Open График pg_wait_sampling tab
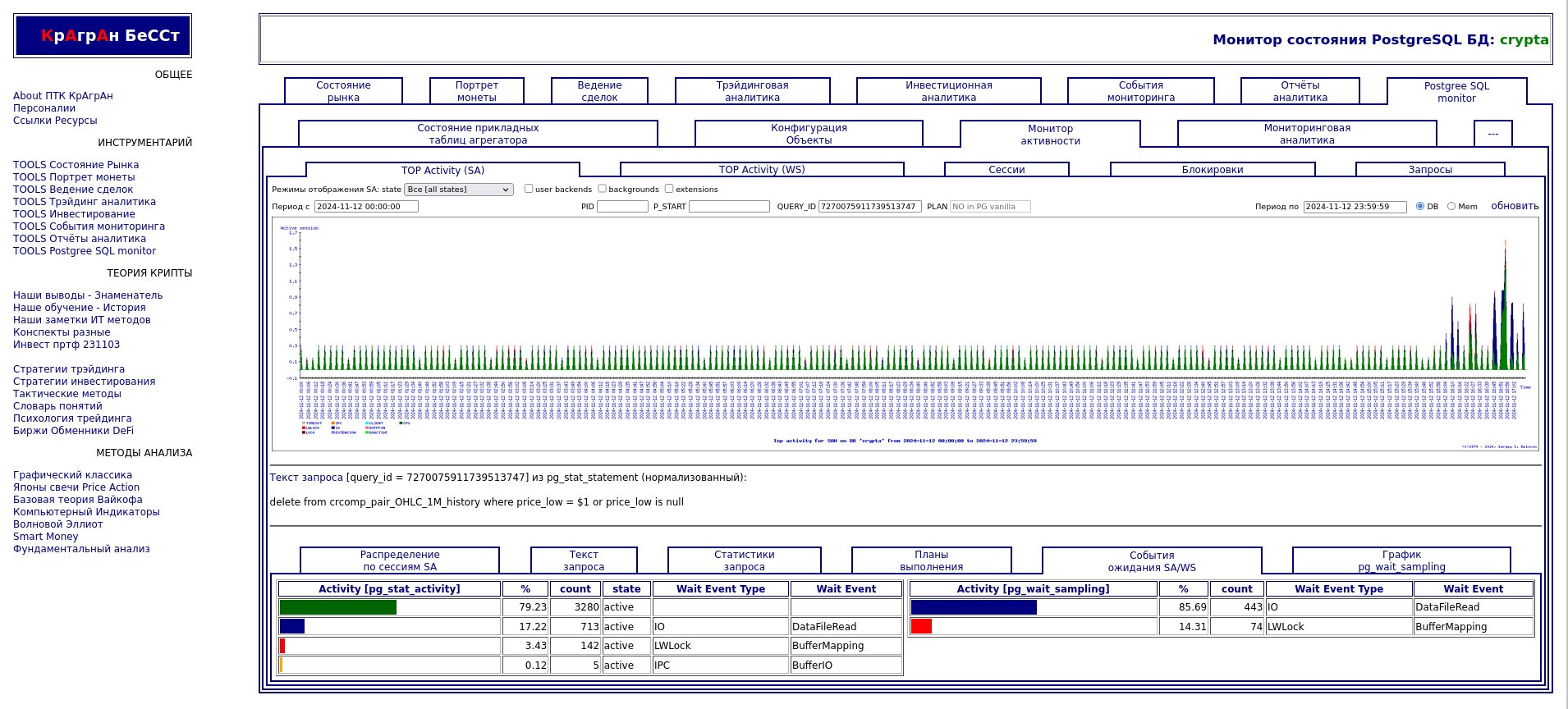Screen dimensions: 1568x709 point(1401,560)
